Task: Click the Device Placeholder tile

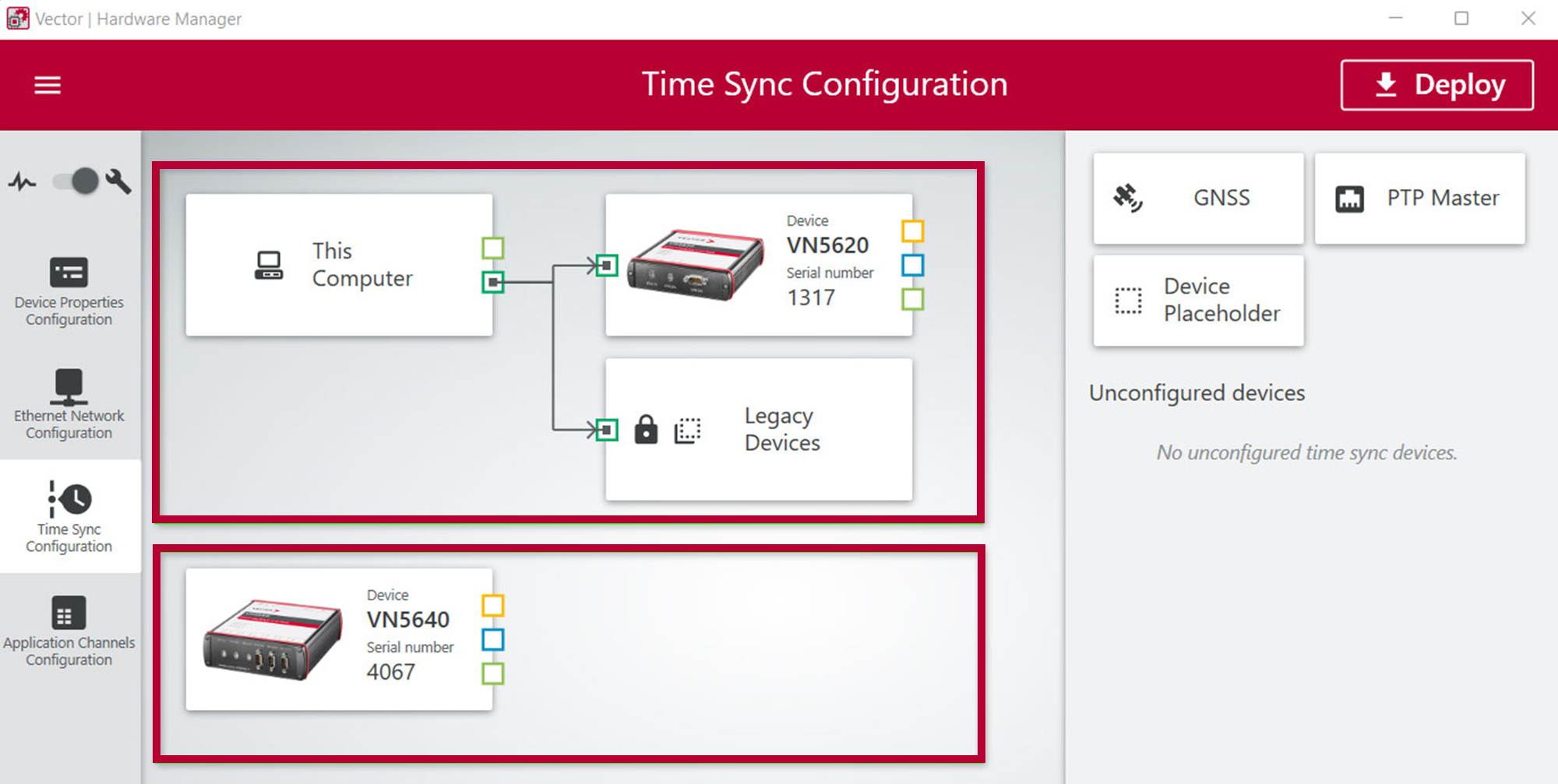Action: click(x=1198, y=301)
